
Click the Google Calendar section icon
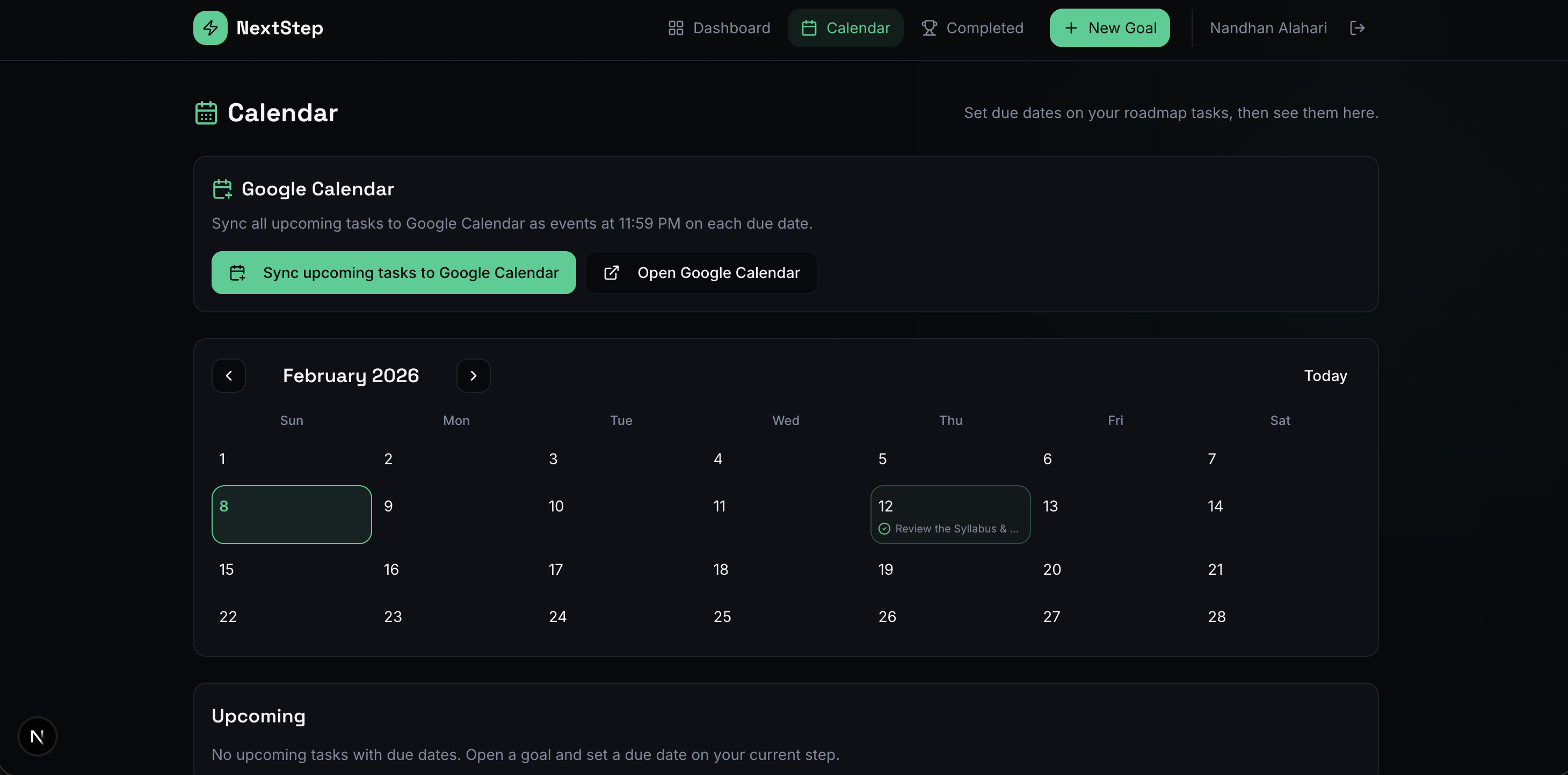pyautogui.click(x=222, y=189)
